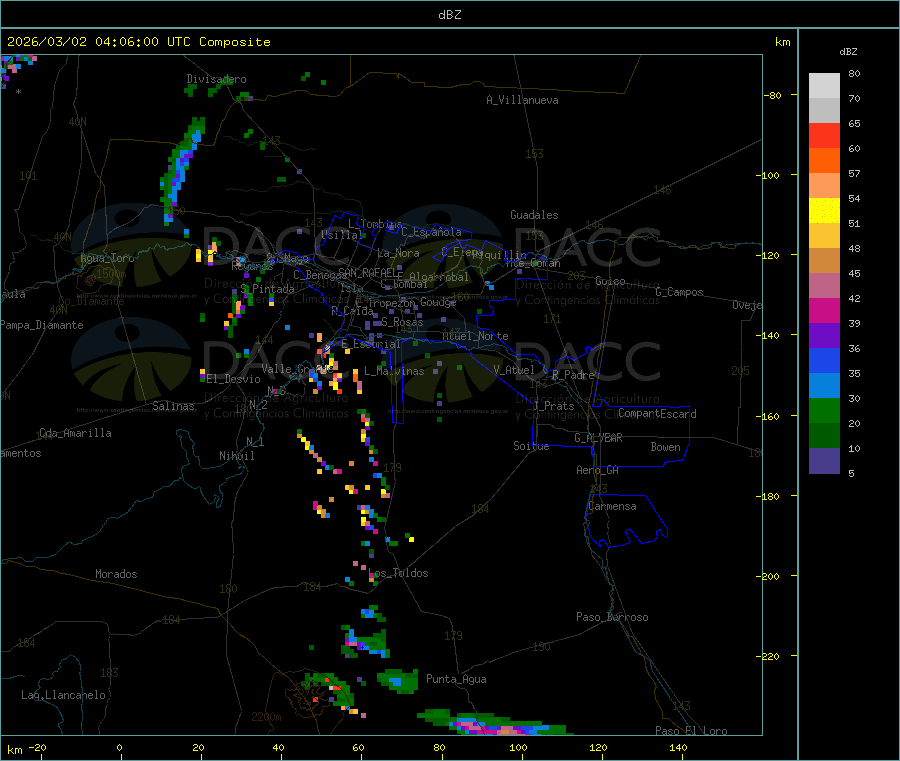Click the green-blue echo band below Divisadero
The height and width of the screenshot is (761, 900).
click(181, 170)
